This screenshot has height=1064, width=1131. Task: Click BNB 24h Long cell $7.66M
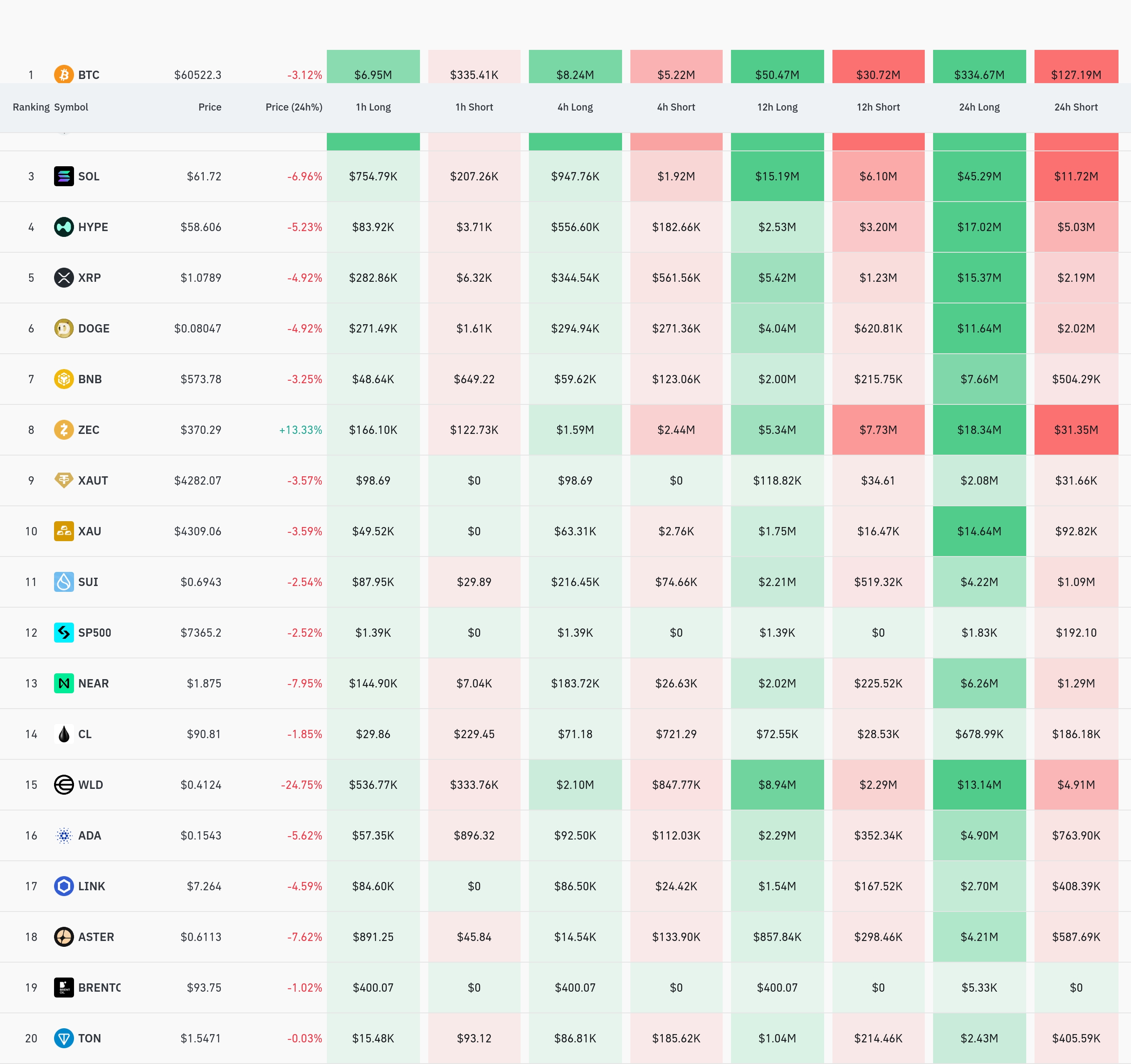[x=979, y=379]
